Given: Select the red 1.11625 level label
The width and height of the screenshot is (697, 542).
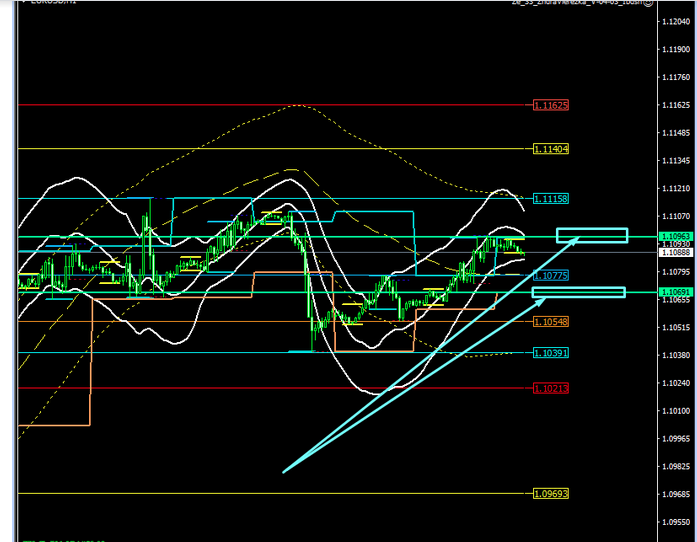Looking at the screenshot, I should 550,105.
